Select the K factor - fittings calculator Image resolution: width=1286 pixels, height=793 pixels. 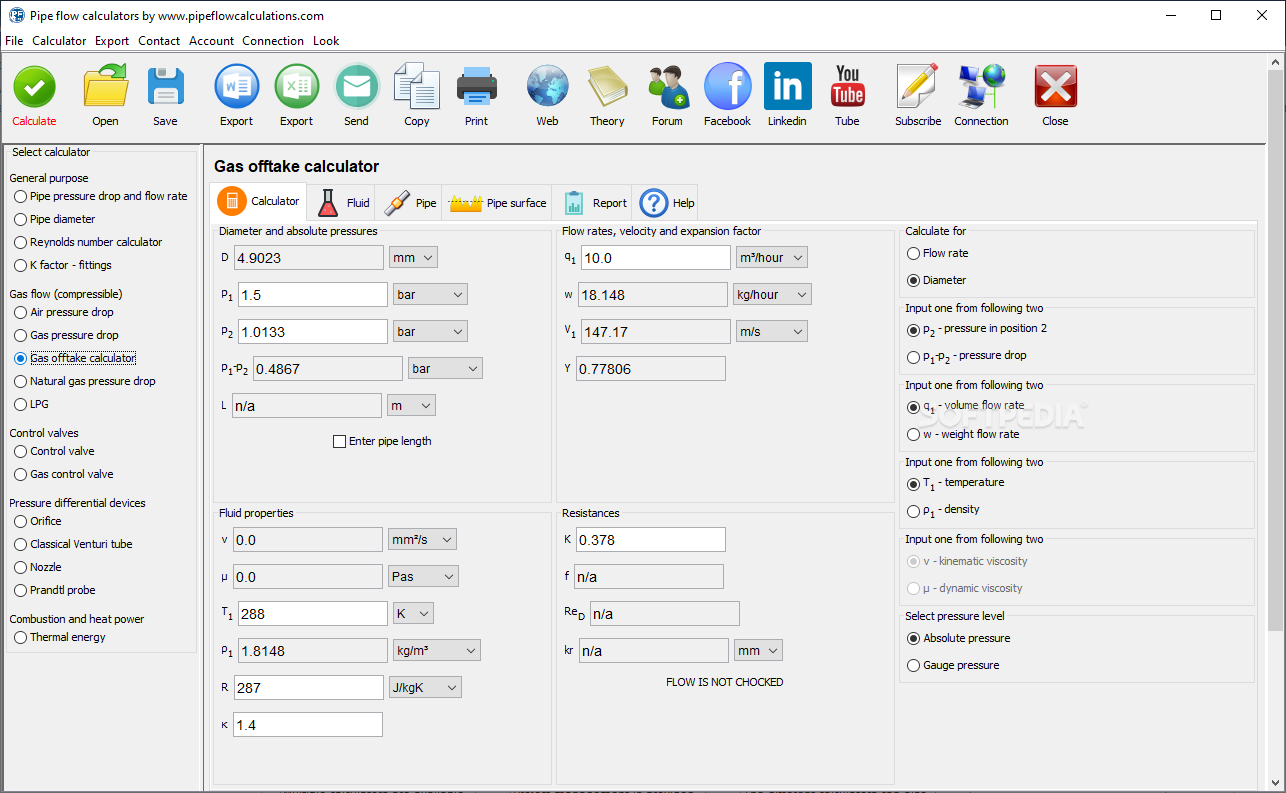[63, 265]
